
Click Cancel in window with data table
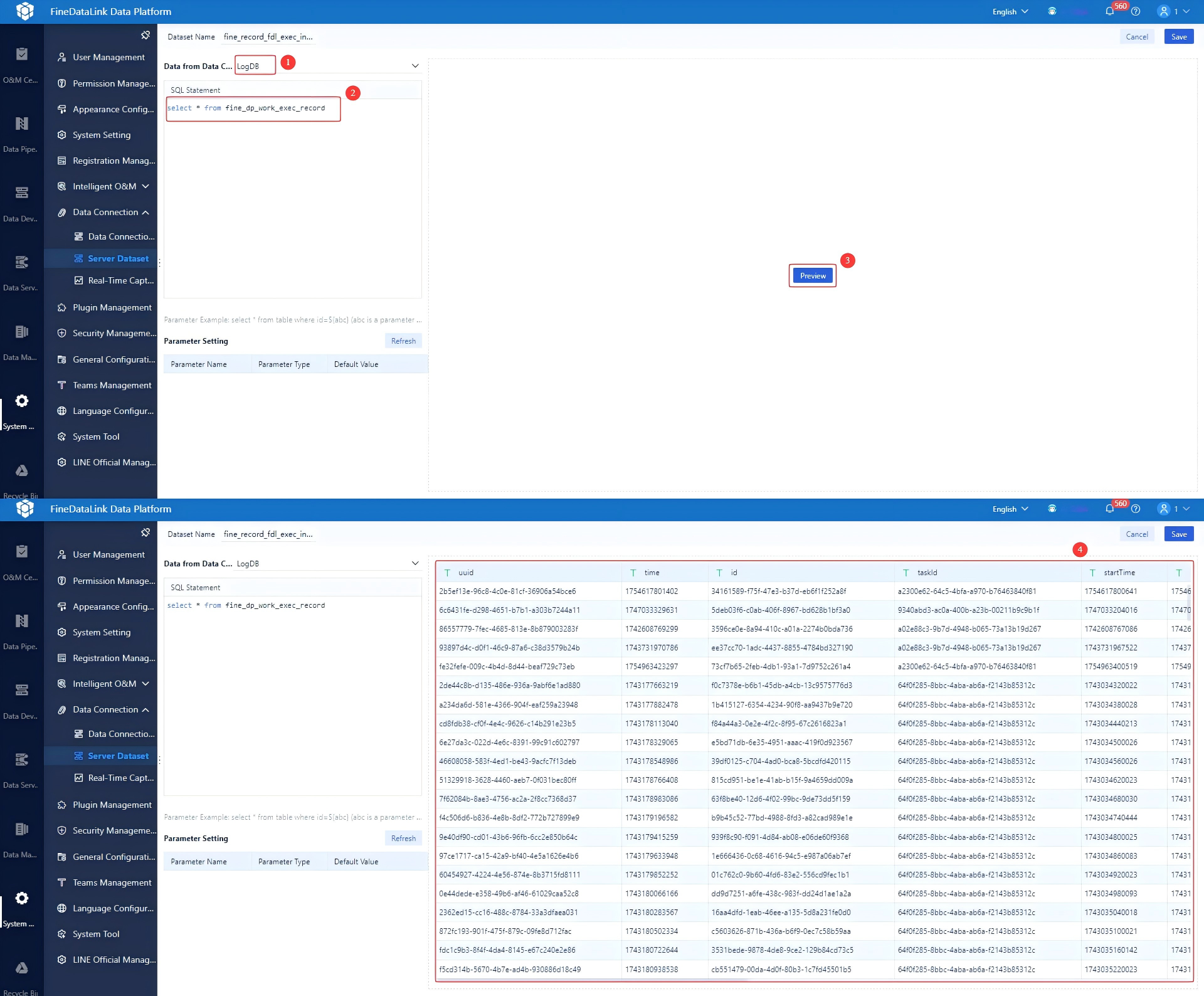click(1137, 534)
